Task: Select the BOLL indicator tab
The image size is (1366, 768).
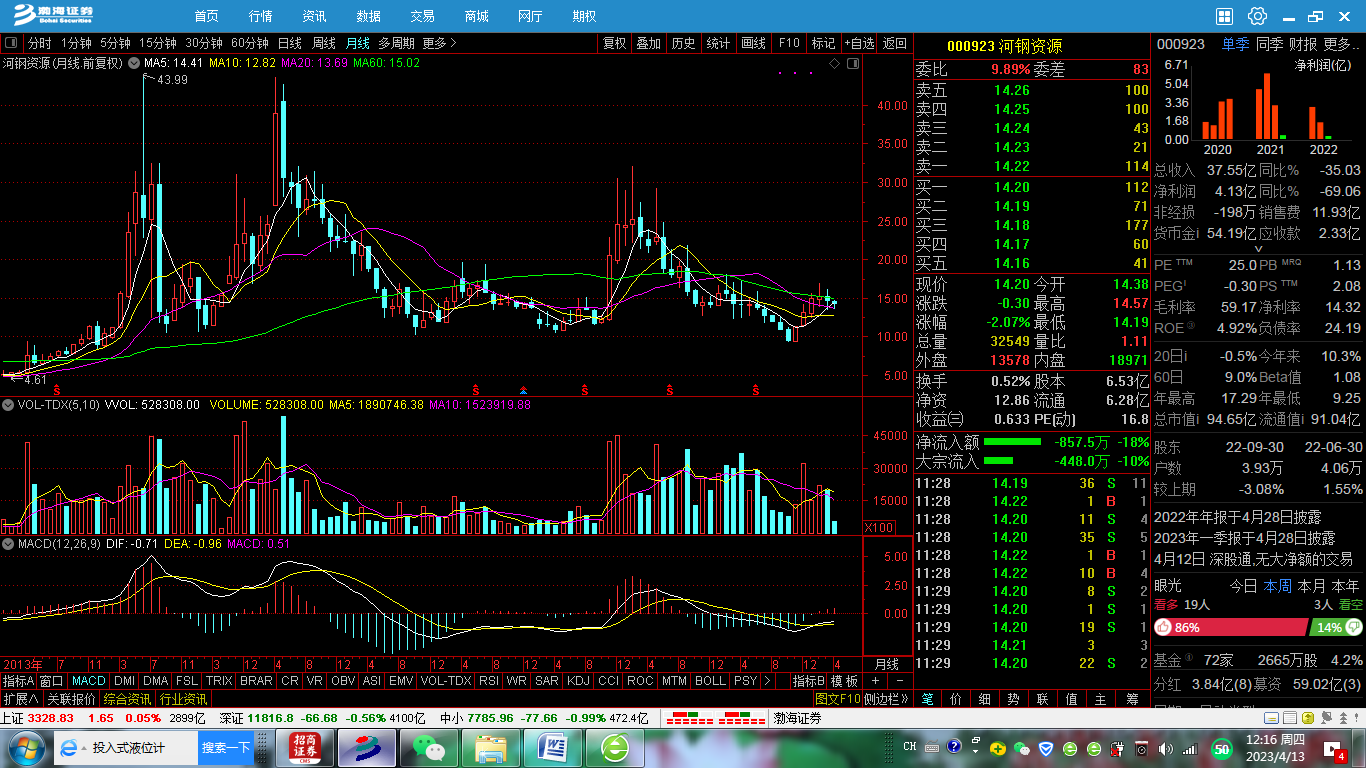Action: [x=710, y=681]
